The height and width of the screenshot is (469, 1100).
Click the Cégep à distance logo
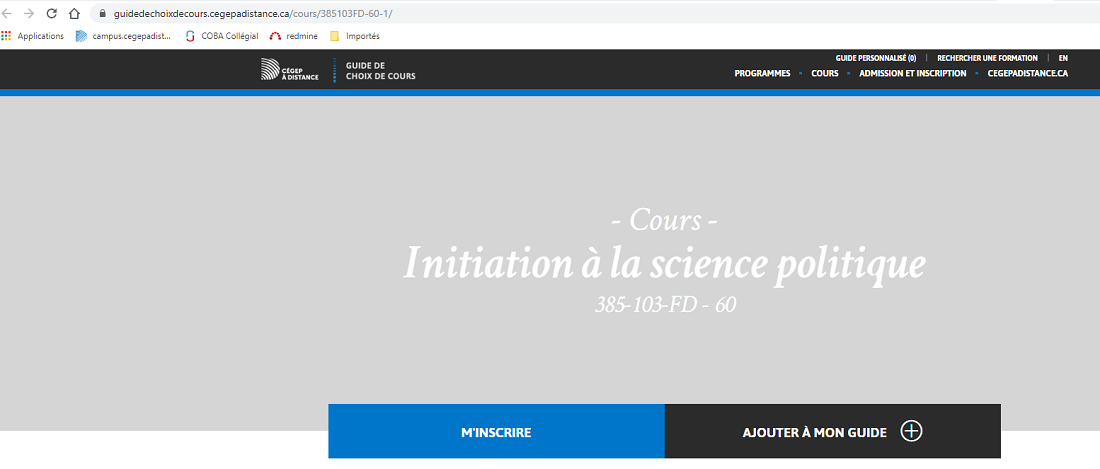[289, 70]
